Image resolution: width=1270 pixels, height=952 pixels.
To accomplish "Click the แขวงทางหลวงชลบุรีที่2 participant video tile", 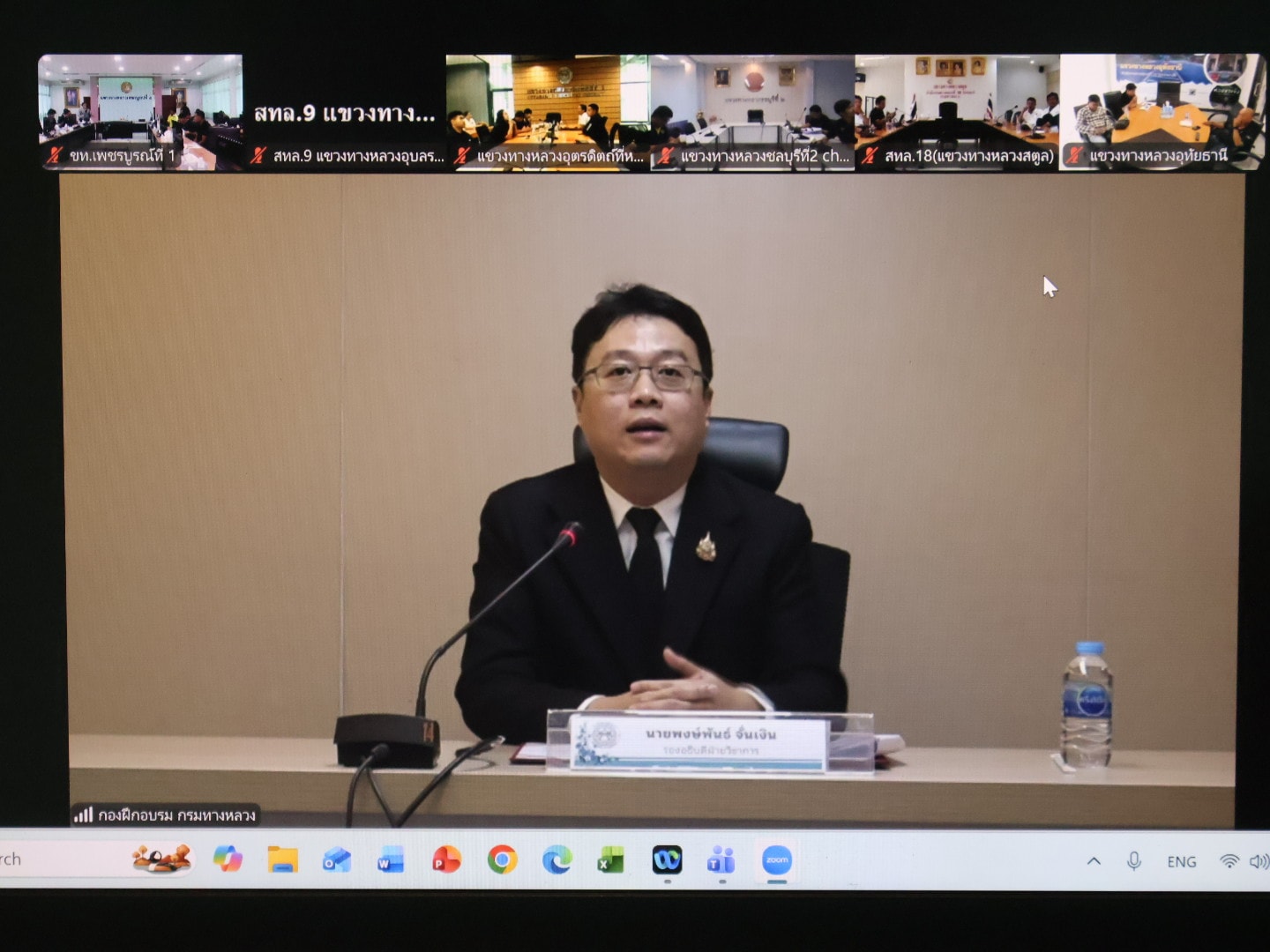I will (x=752, y=110).
